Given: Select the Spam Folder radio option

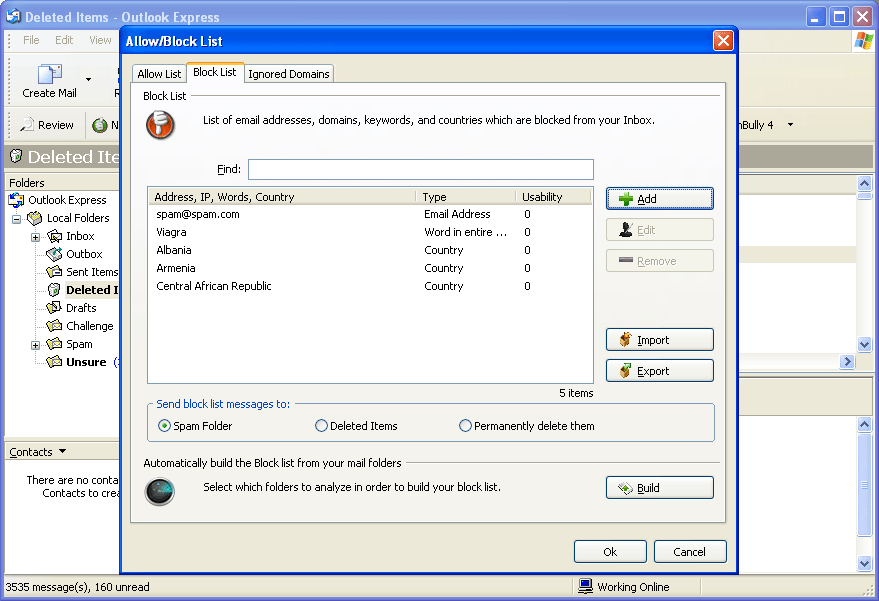Looking at the screenshot, I should [165, 426].
